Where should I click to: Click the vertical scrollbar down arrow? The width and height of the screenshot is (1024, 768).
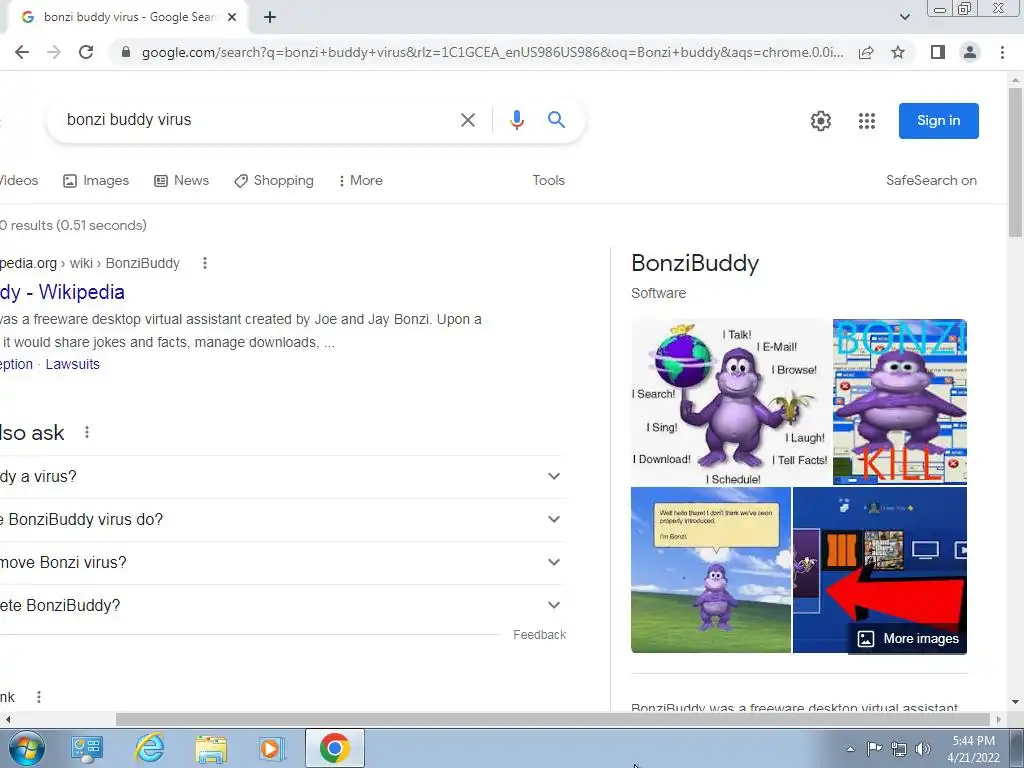(x=1015, y=702)
